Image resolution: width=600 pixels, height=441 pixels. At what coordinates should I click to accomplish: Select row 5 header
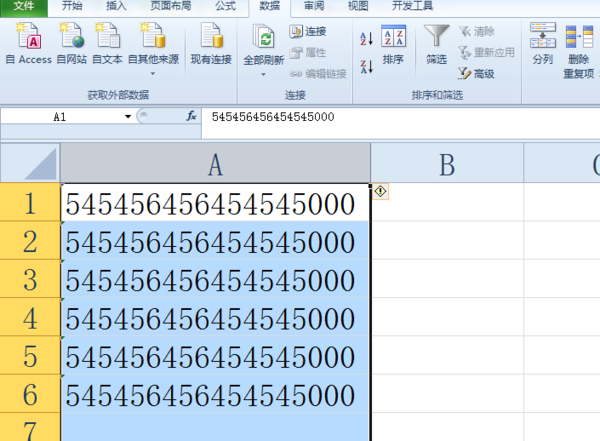pos(30,356)
